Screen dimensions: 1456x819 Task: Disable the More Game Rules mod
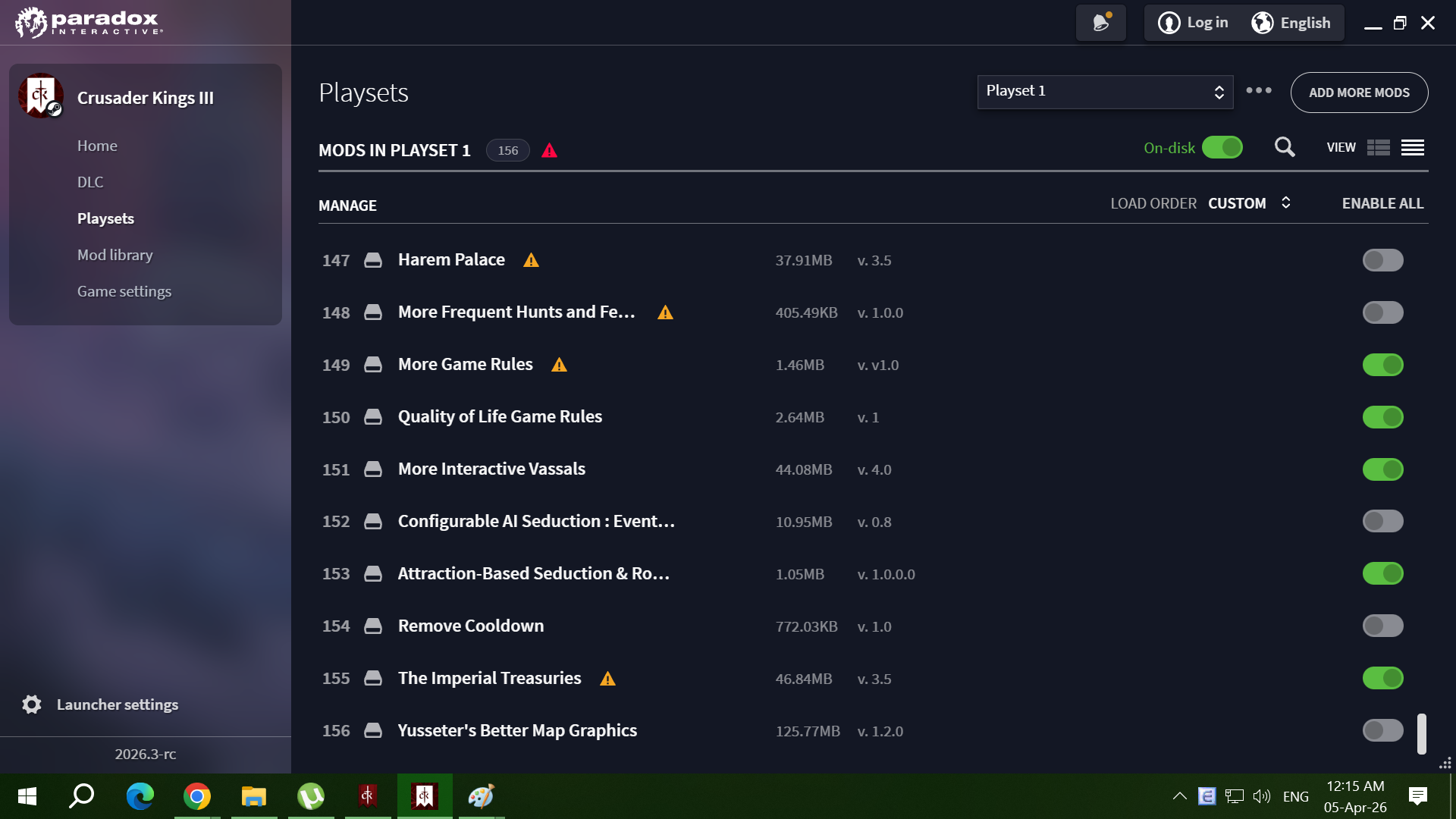coord(1383,365)
